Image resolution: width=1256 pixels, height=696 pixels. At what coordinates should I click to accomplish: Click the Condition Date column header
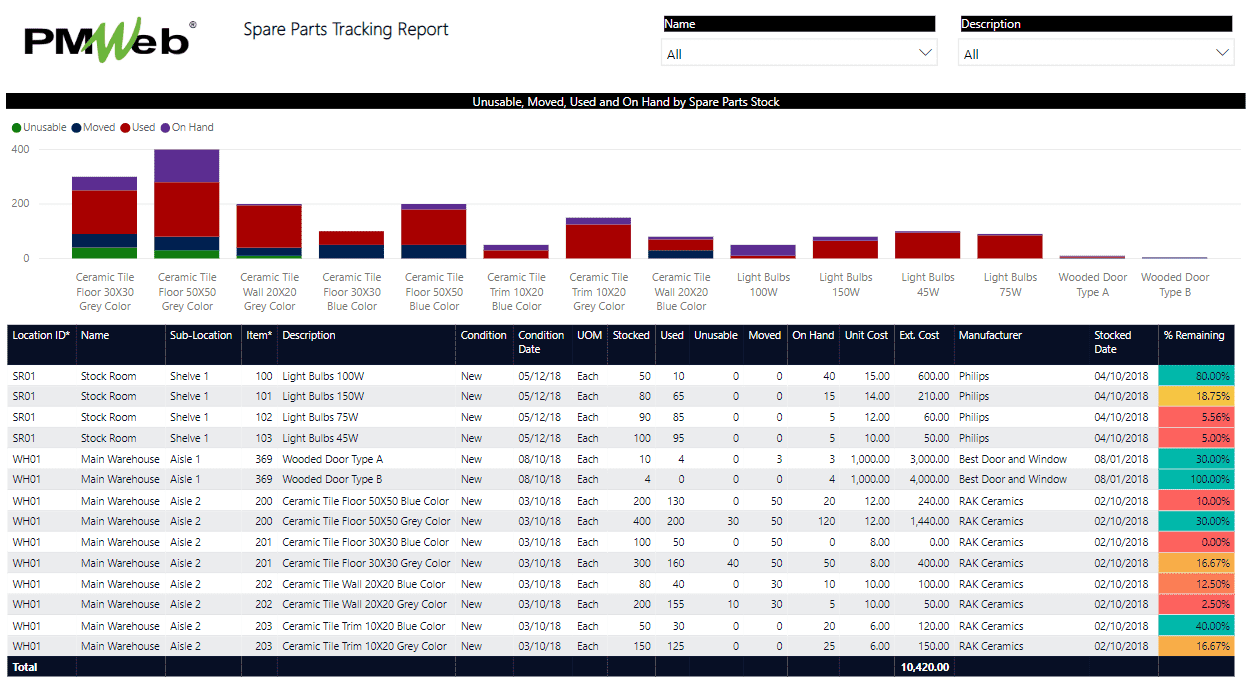click(541, 342)
